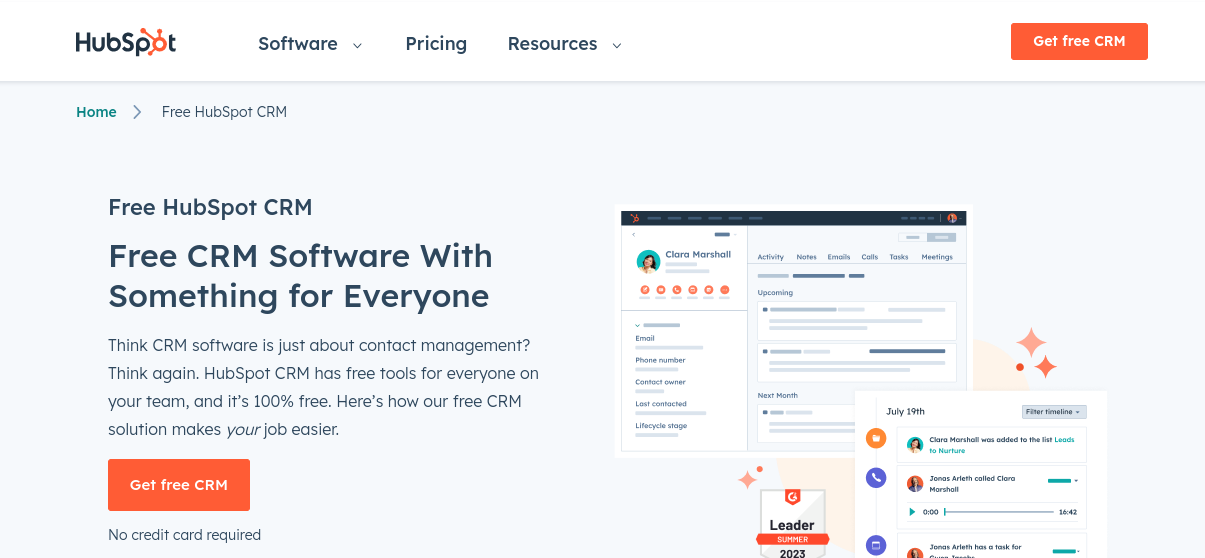Open the user avatar in the mockup's dark bar

click(952, 218)
